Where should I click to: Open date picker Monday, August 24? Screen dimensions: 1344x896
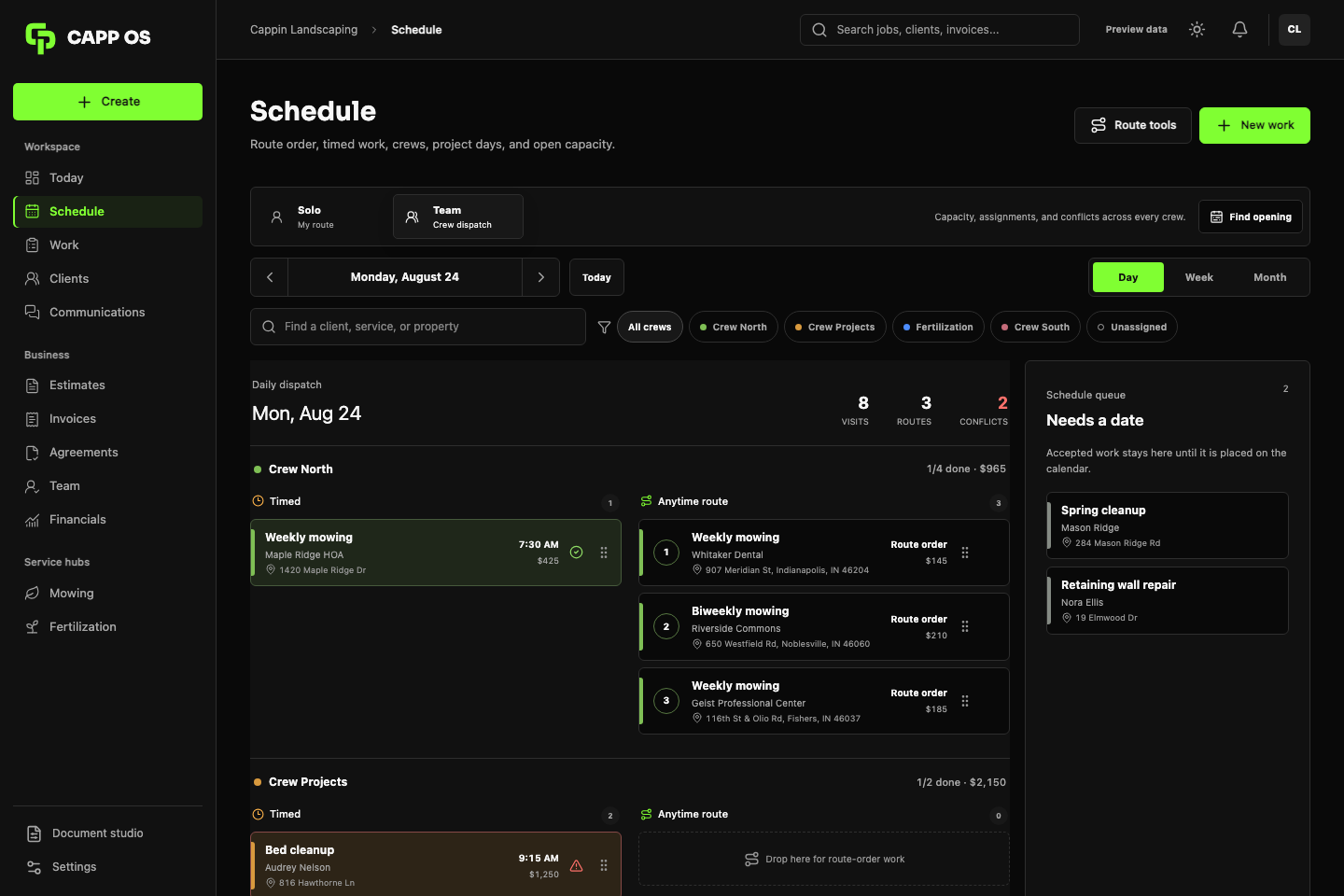tap(405, 277)
